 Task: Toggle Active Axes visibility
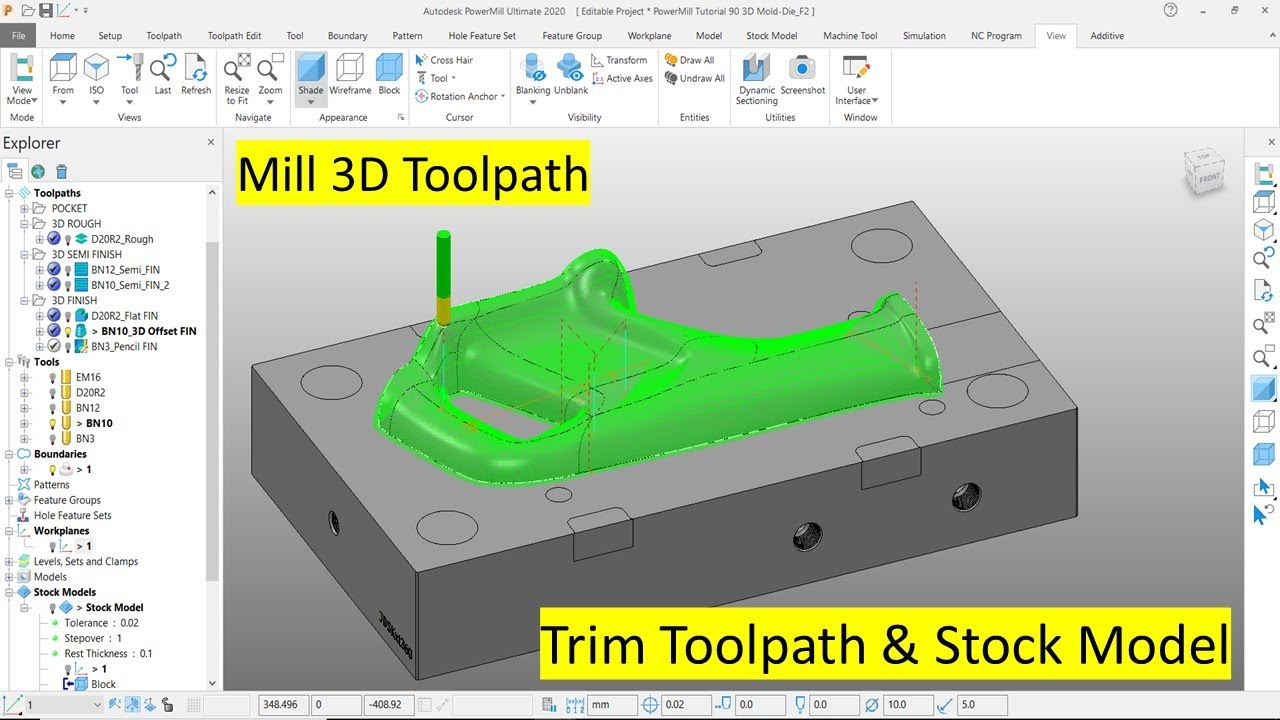pos(622,78)
